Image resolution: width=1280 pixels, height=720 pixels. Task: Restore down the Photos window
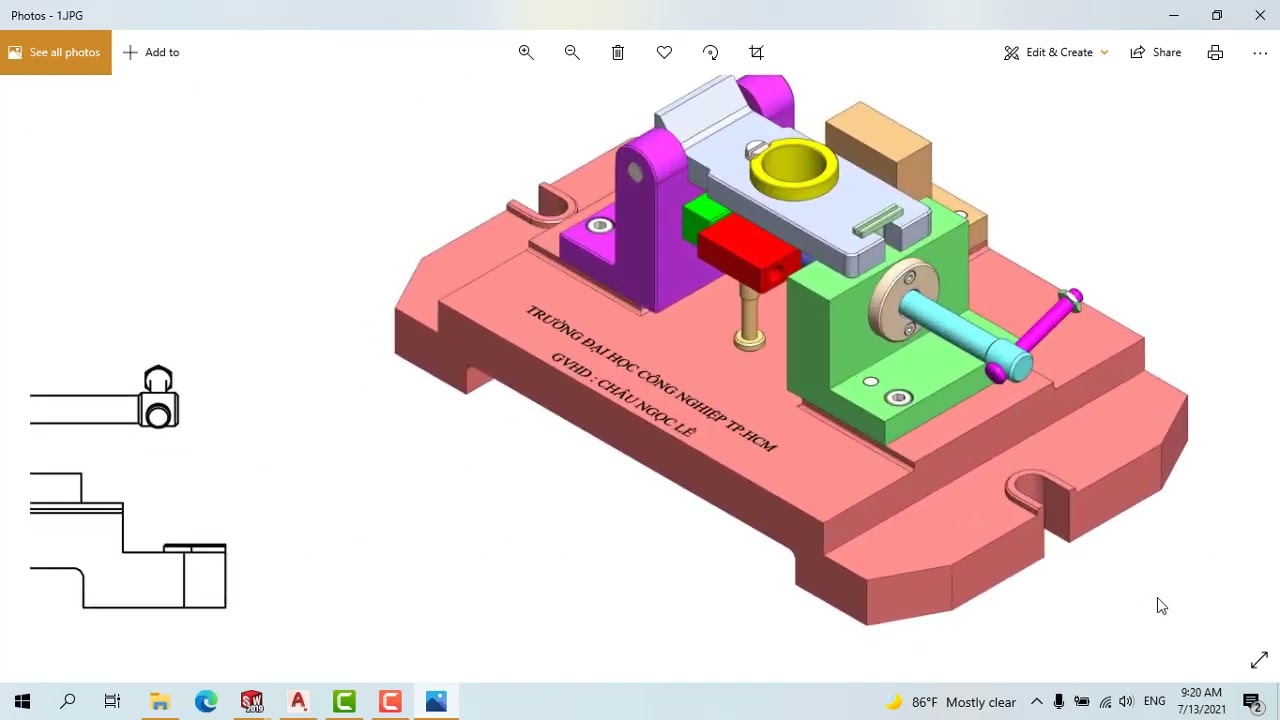1217,15
